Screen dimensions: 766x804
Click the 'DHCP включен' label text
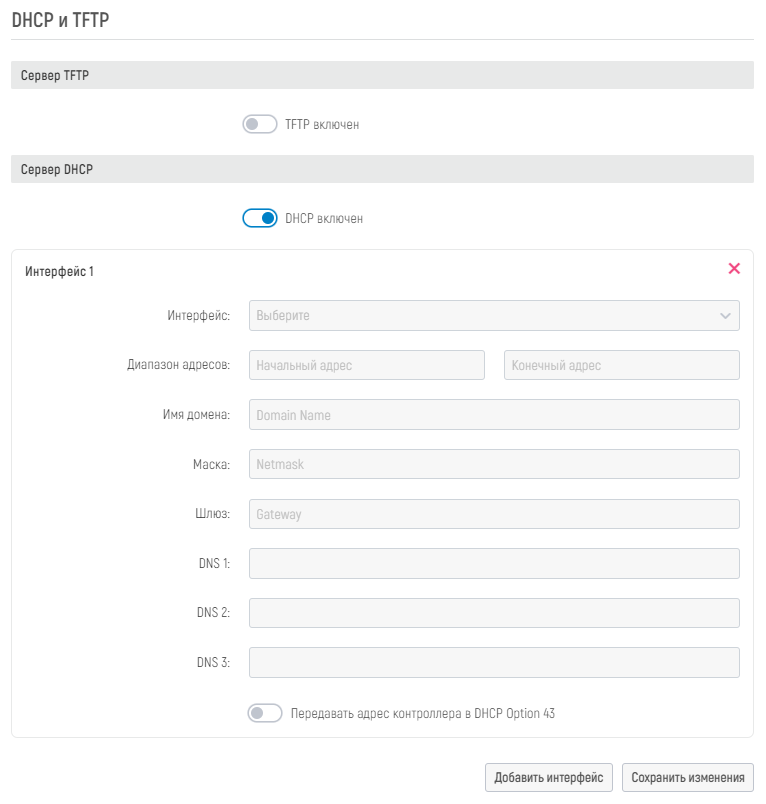(324, 218)
